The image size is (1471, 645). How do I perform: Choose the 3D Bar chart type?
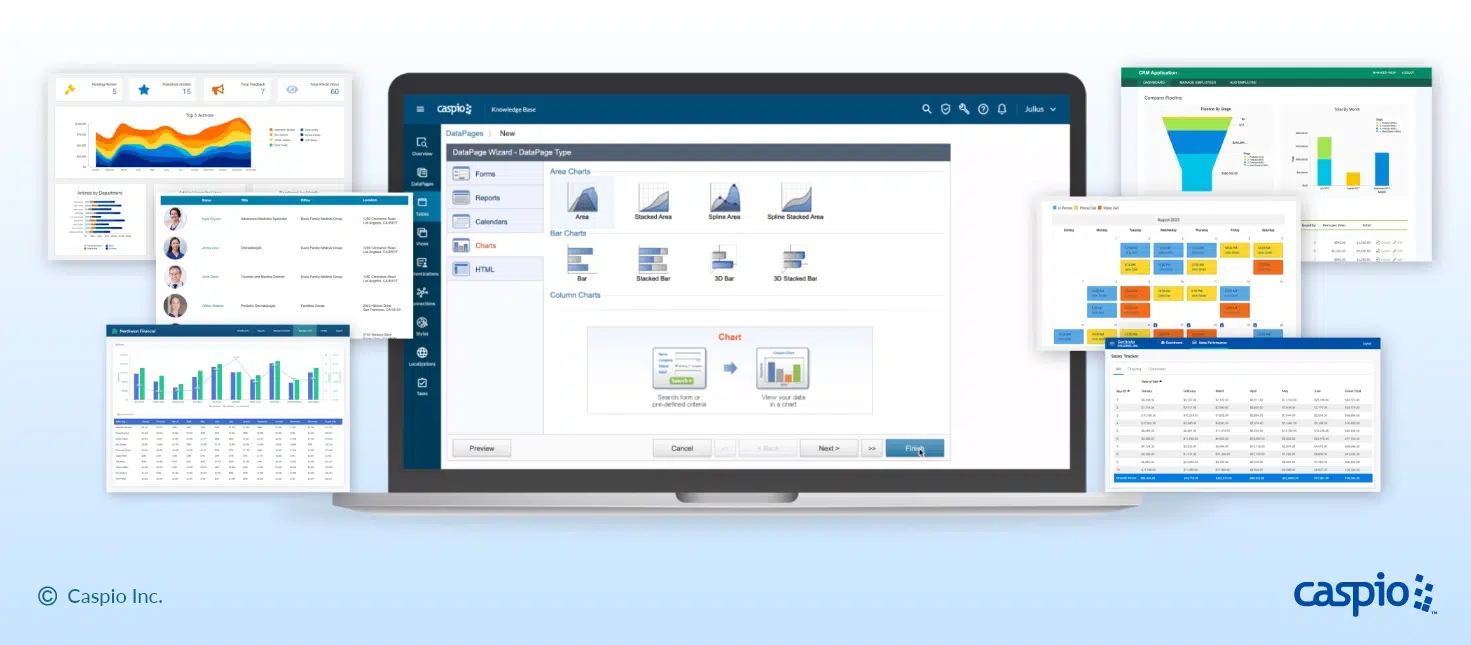tap(724, 262)
